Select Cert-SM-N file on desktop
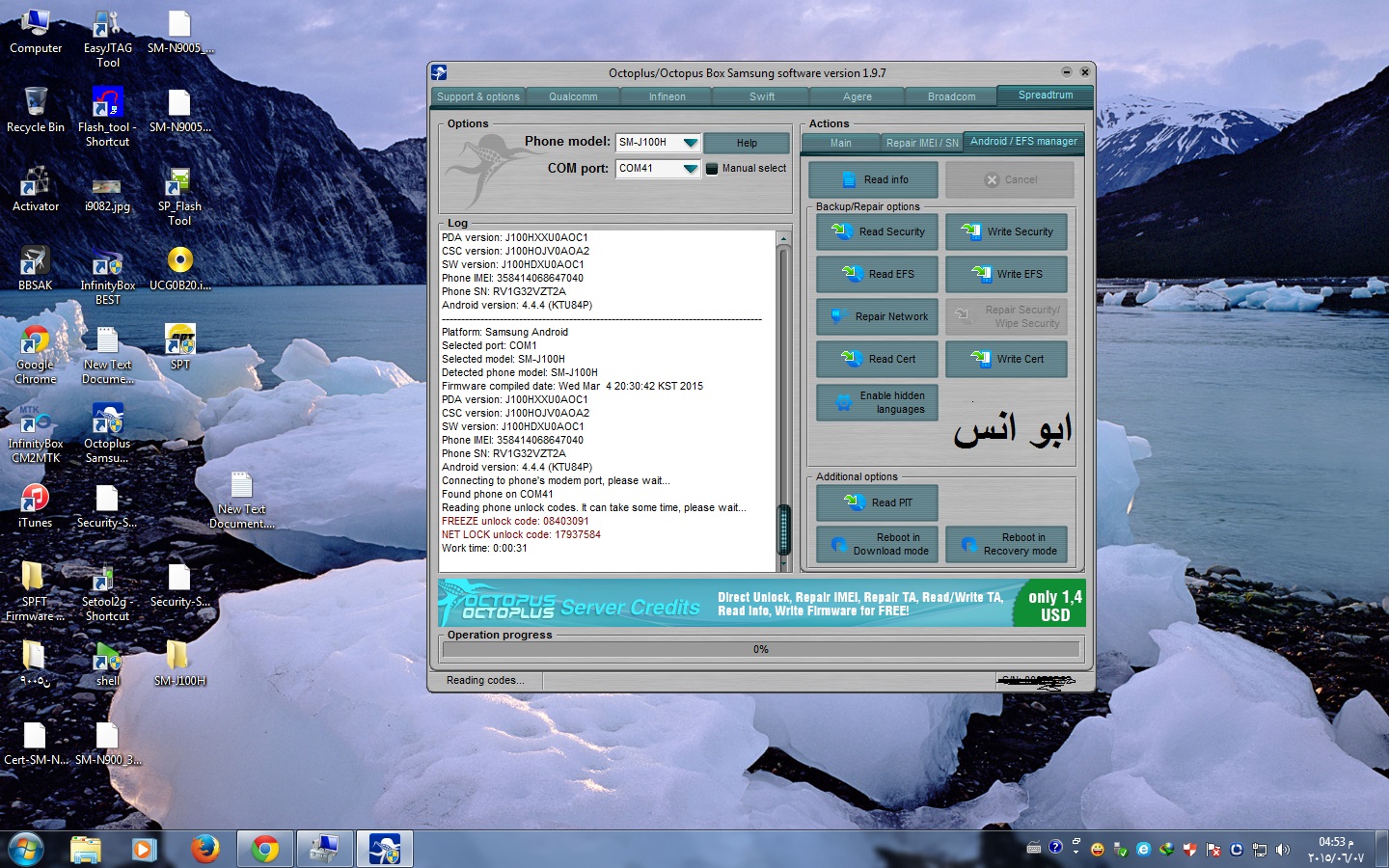This screenshot has width=1389, height=868. pyautogui.click(x=36, y=743)
